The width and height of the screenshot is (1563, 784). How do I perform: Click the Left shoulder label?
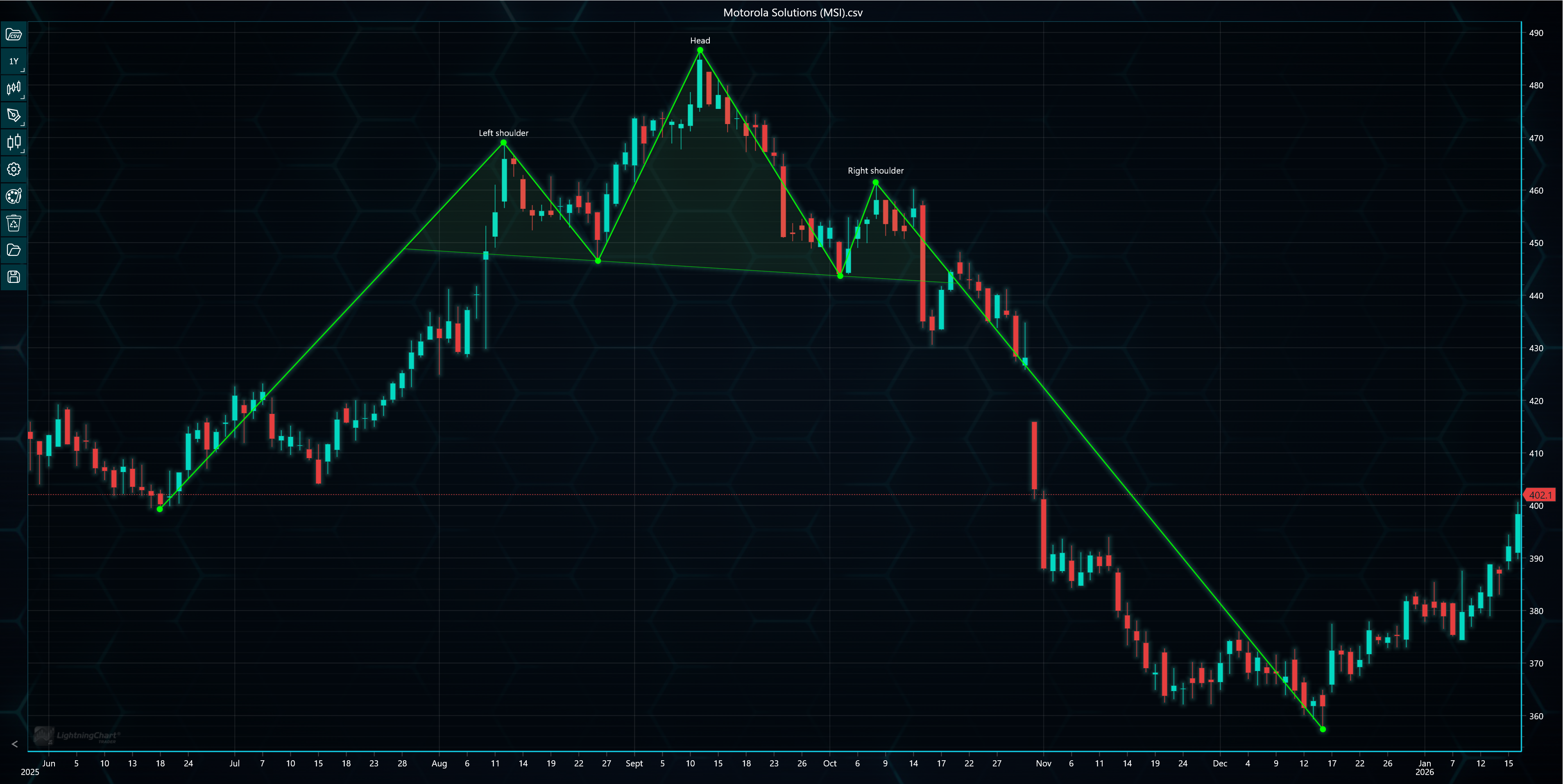coord(504,133)
